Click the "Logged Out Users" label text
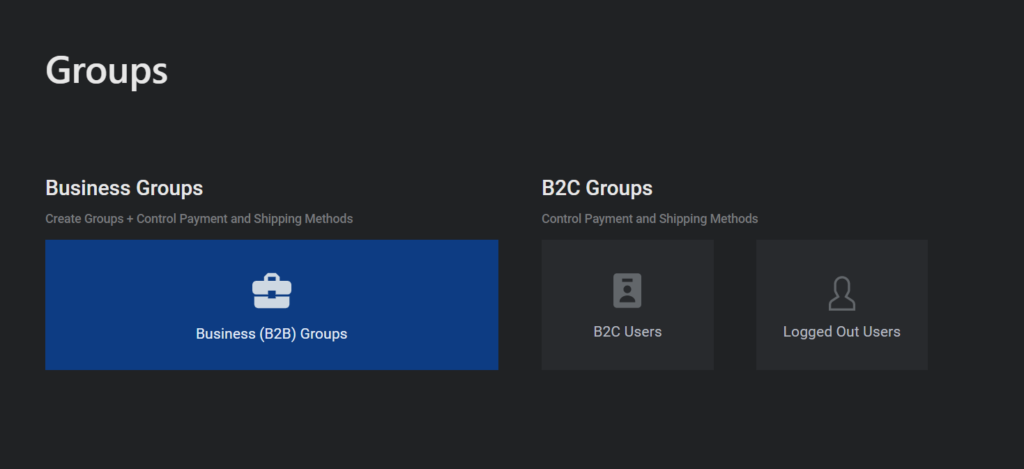Screen dimensions: 1024x469 [x=842, y=332]
